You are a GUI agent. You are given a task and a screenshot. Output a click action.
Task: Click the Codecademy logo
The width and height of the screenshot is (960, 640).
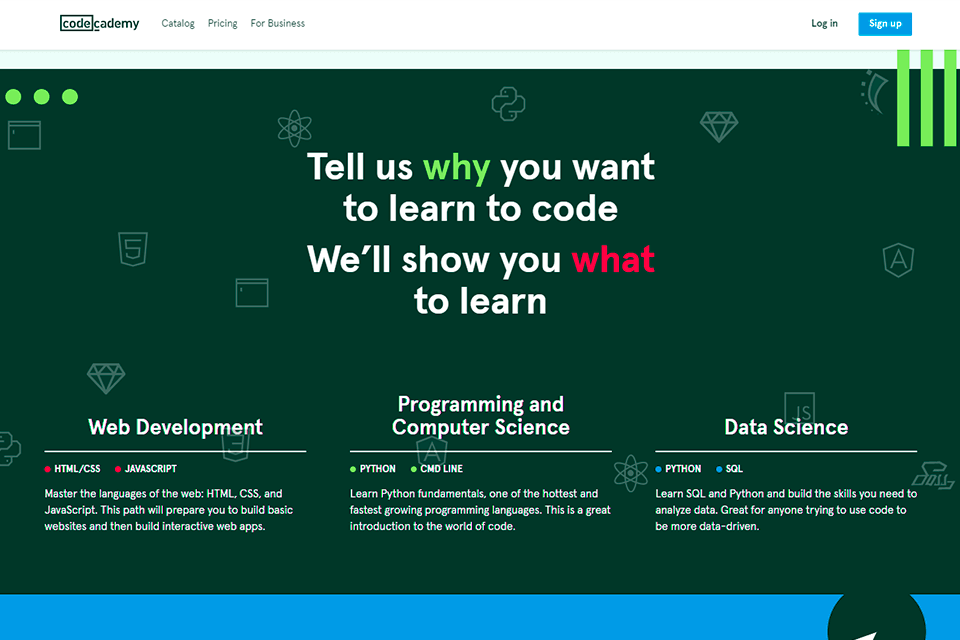99,22
